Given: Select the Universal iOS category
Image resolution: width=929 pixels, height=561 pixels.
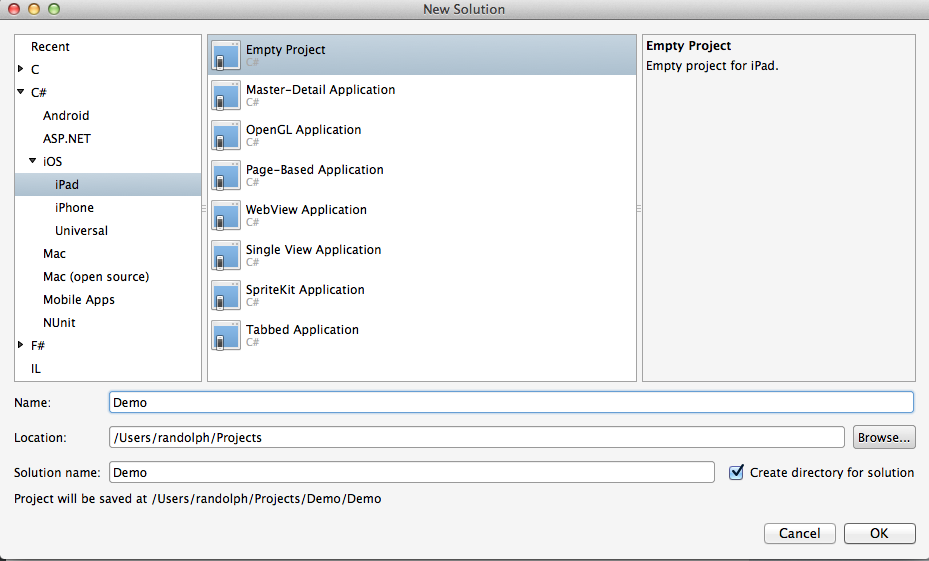Looking at the screenshot, I should tap(81, 231).
